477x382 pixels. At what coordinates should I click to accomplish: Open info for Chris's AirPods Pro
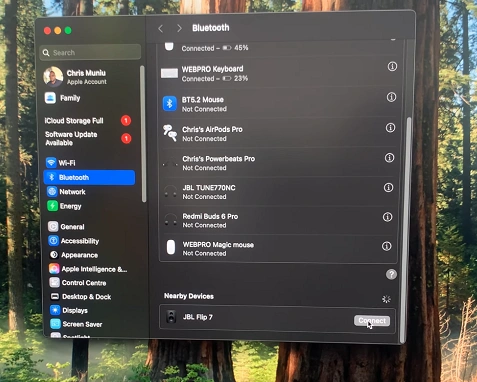390,128
